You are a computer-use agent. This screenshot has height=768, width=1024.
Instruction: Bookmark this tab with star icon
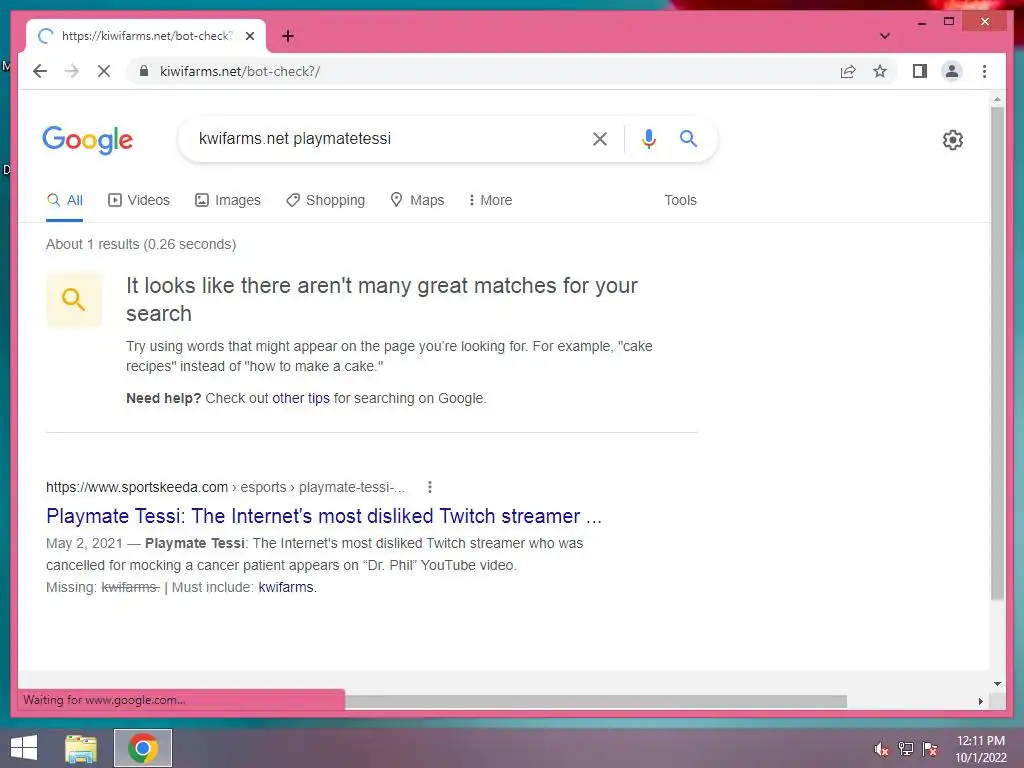[x=880, y=71]
